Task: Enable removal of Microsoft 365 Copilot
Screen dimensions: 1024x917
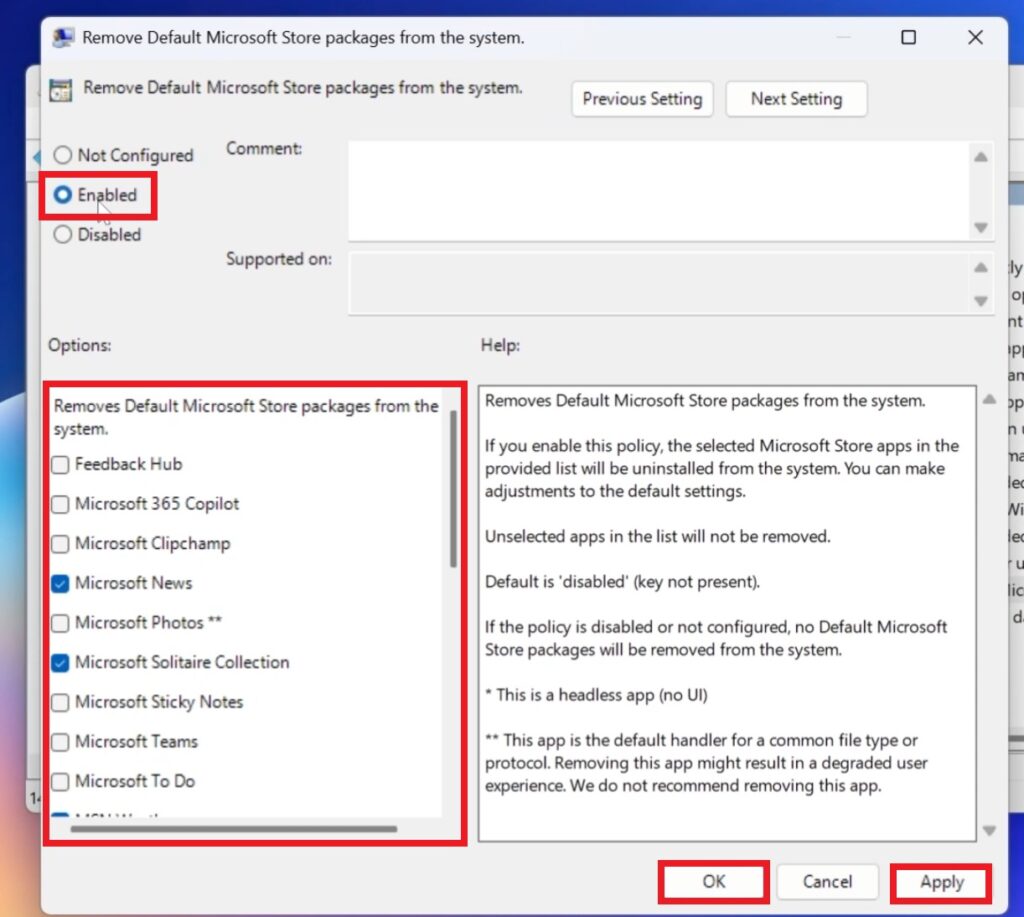Action: click(61, 504)
